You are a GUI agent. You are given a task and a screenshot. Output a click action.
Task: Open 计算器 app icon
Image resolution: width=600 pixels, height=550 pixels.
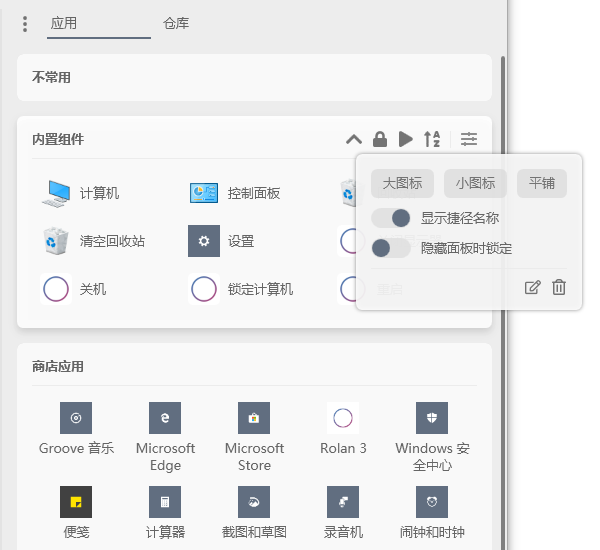click(x=165, y=502)
